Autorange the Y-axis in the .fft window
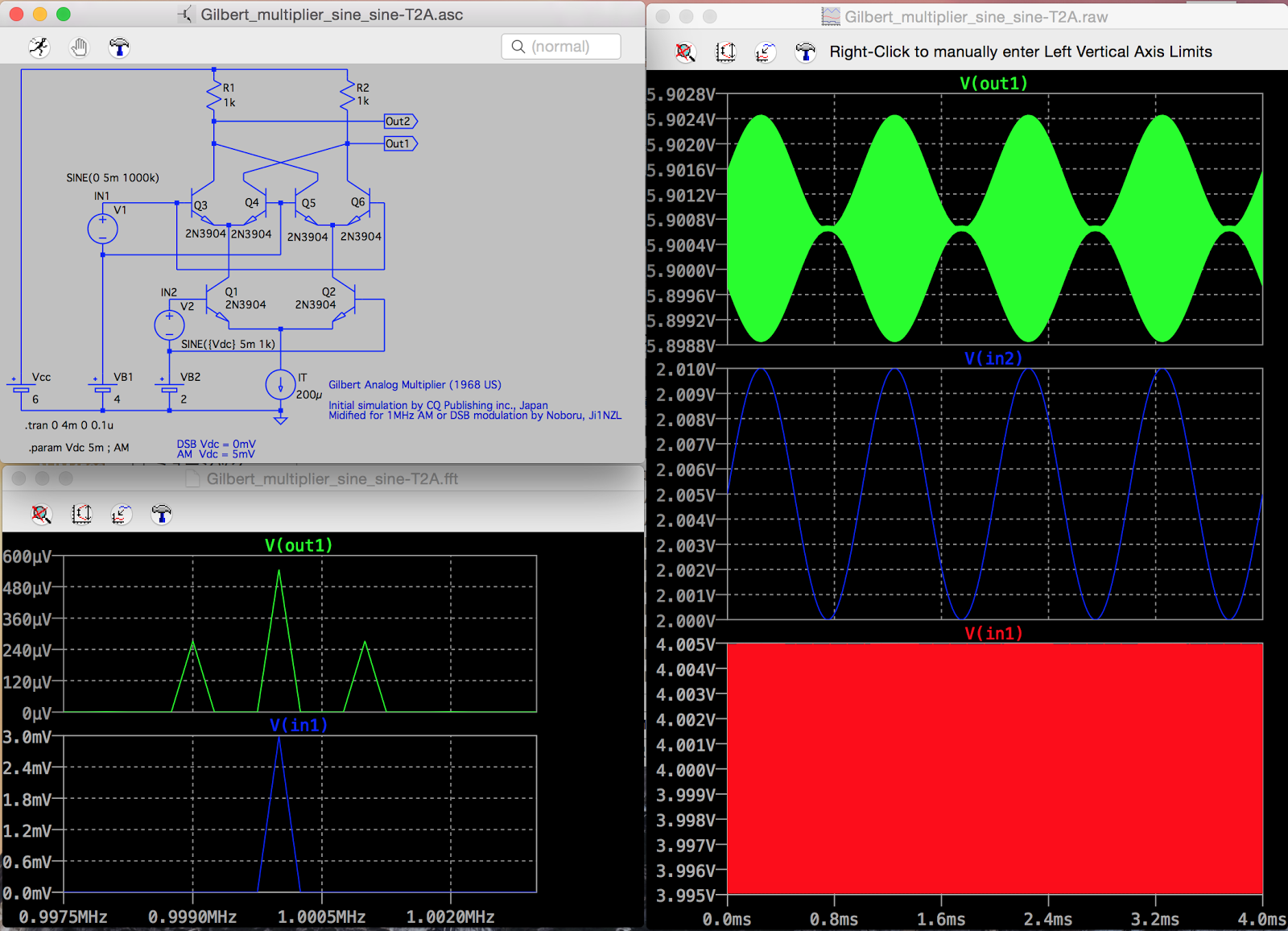1288x931 pixels. click(x=81, y=515)
